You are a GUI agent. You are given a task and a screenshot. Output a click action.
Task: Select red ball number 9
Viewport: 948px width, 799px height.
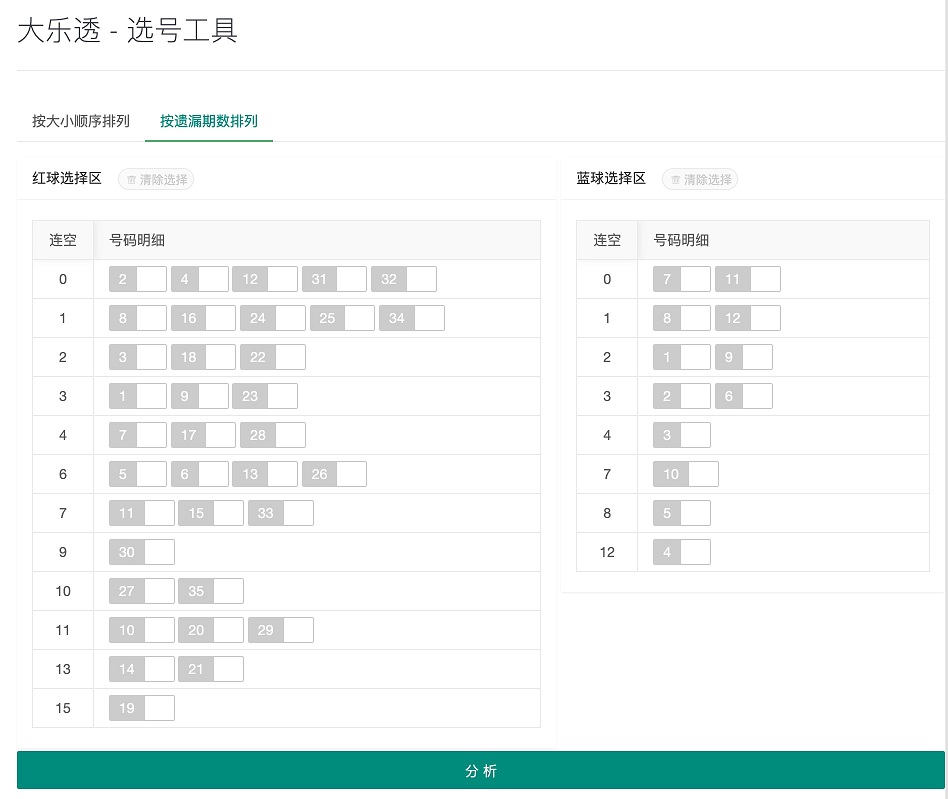[200, 396]
